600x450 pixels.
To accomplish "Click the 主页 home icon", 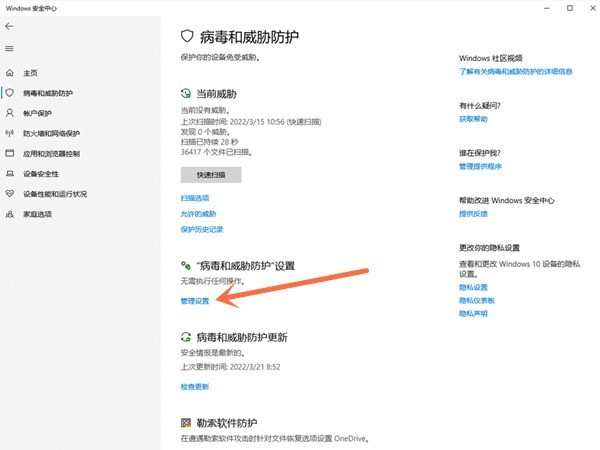I will [10, 73].
